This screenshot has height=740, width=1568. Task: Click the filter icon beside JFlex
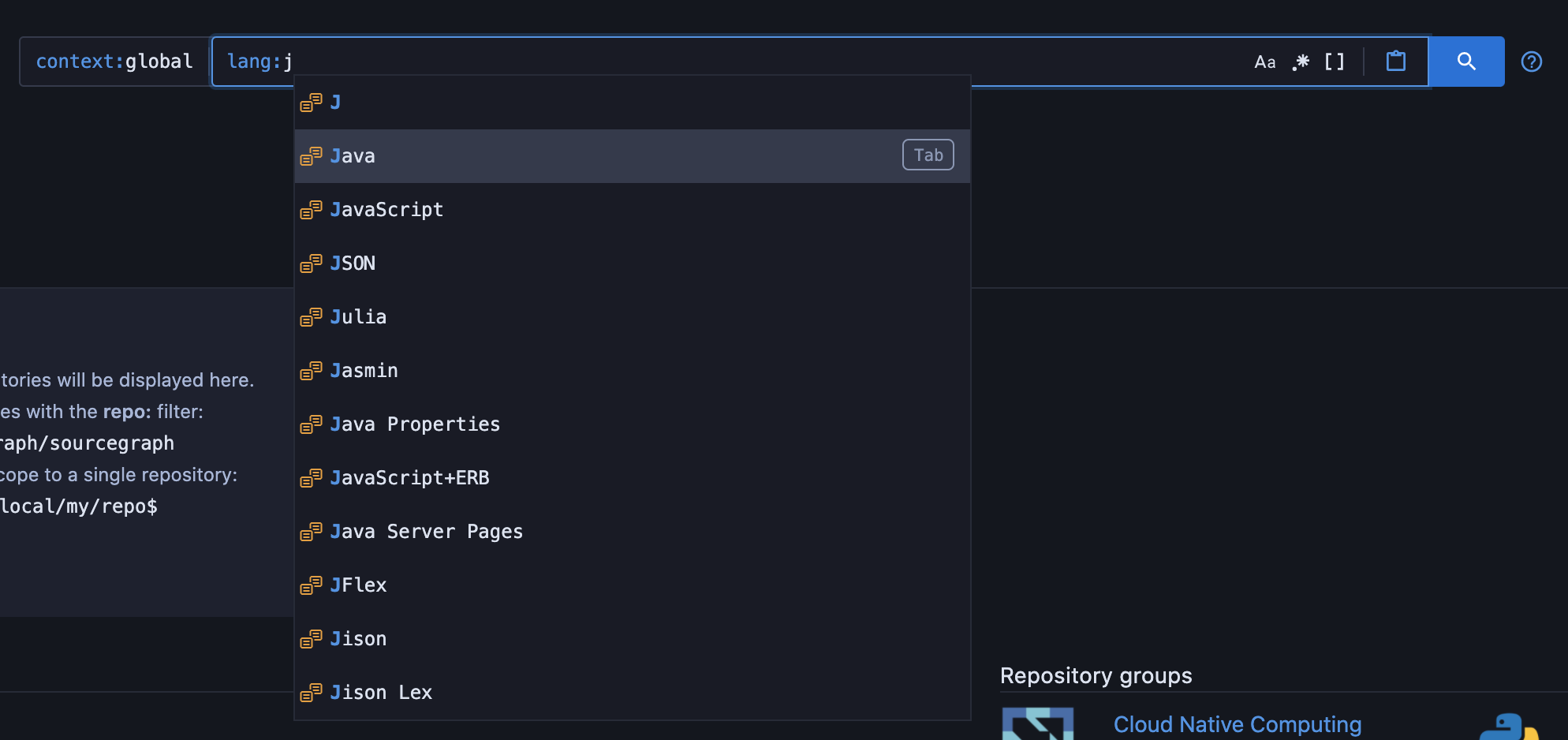point(311,585)
